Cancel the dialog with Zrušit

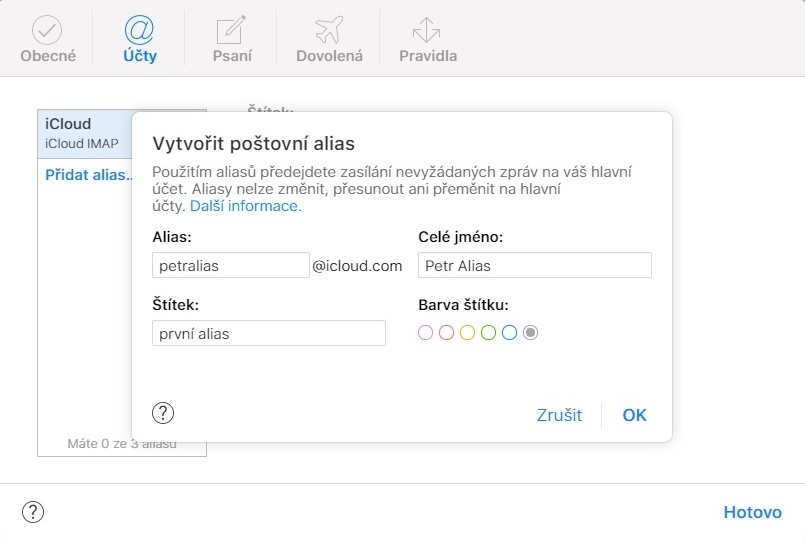tap(559, 415)
